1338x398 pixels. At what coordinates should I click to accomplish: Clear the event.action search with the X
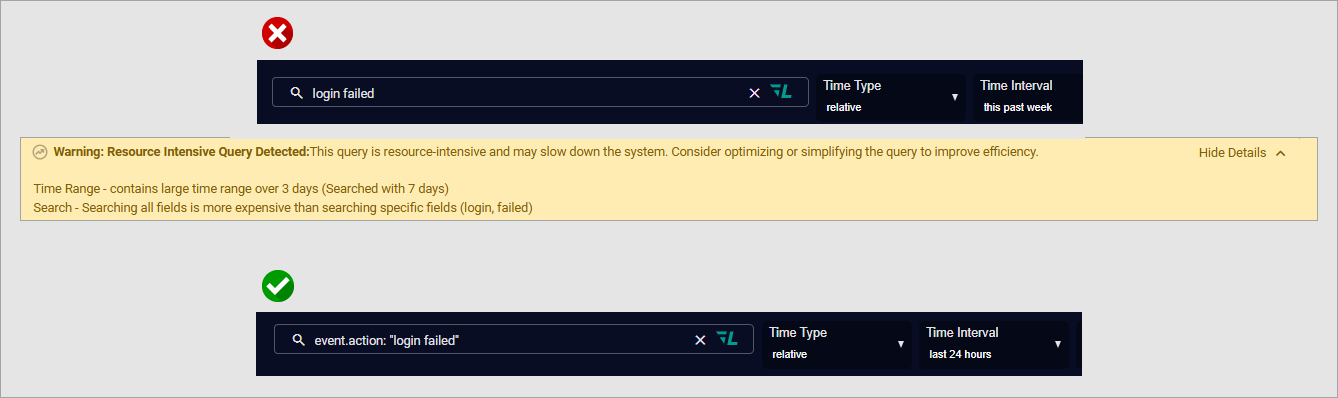pyautogui.click(x=700, y=340)
